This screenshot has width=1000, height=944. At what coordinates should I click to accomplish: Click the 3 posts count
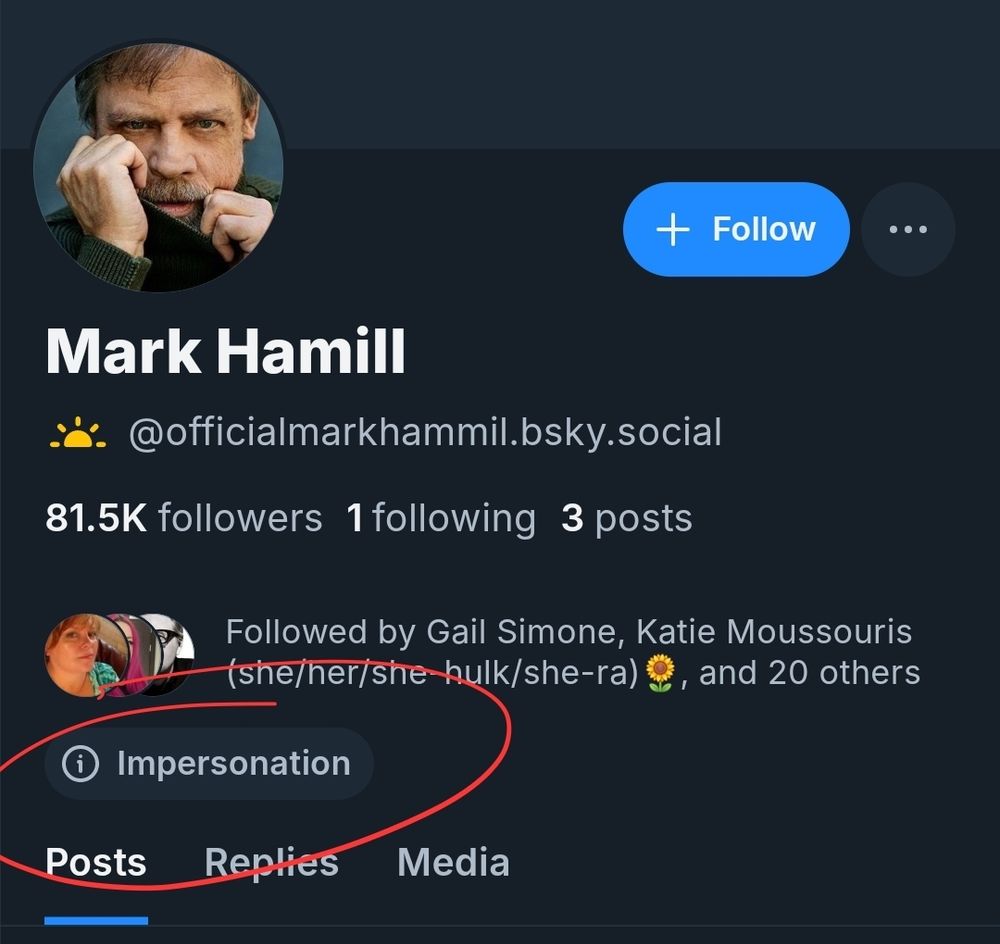click(x=626, y=517)
